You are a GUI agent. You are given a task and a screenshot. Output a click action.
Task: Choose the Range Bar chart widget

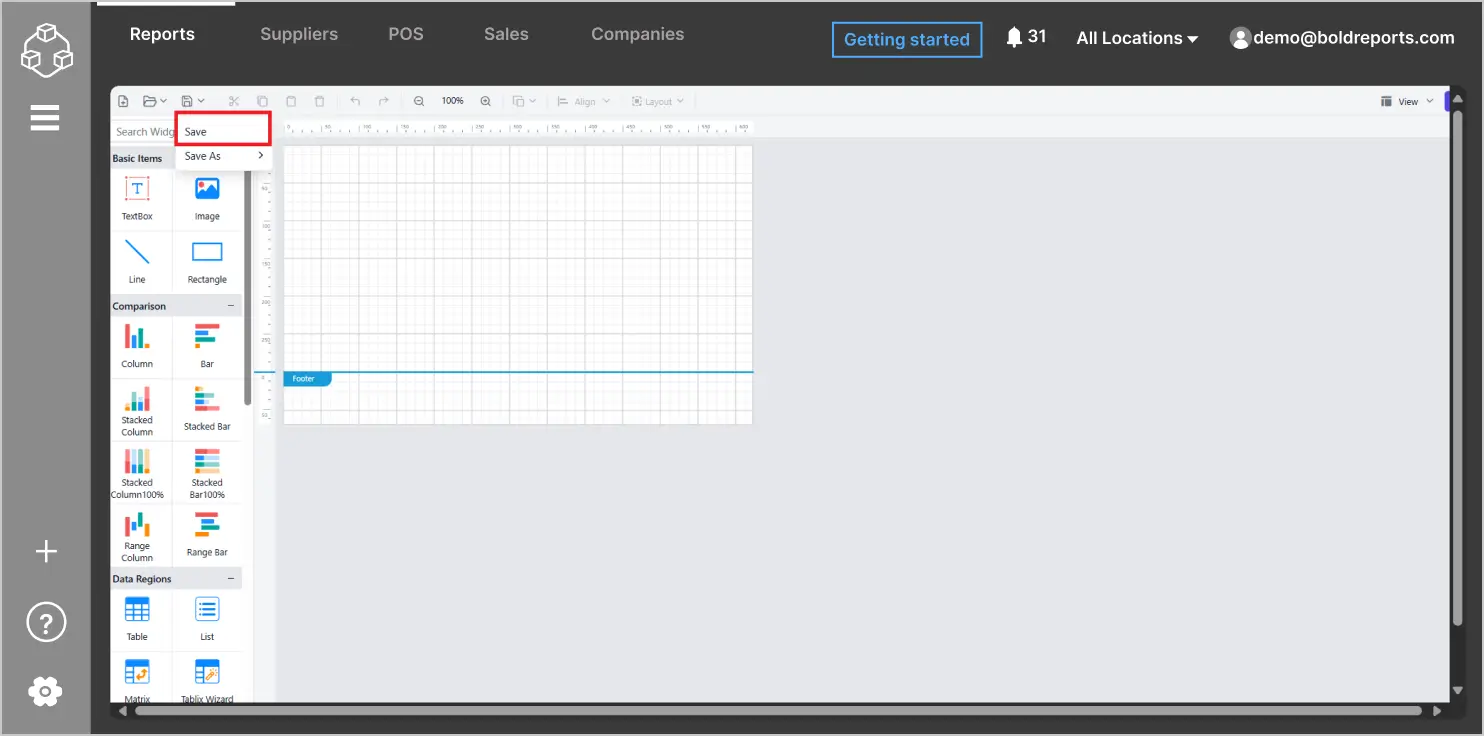tap(207, 532)
